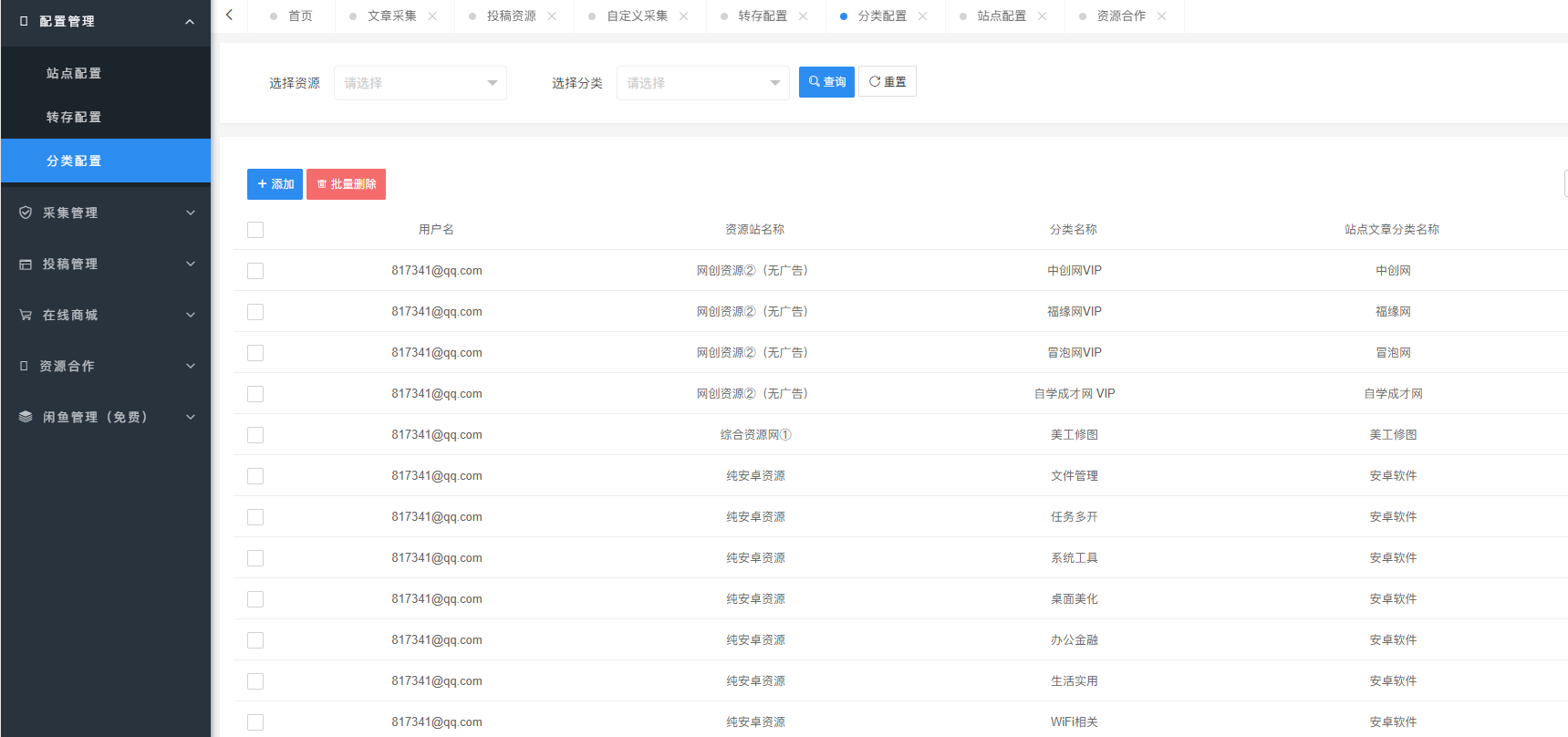Toggle the select-all checkbox in table header

click(255, 230)
